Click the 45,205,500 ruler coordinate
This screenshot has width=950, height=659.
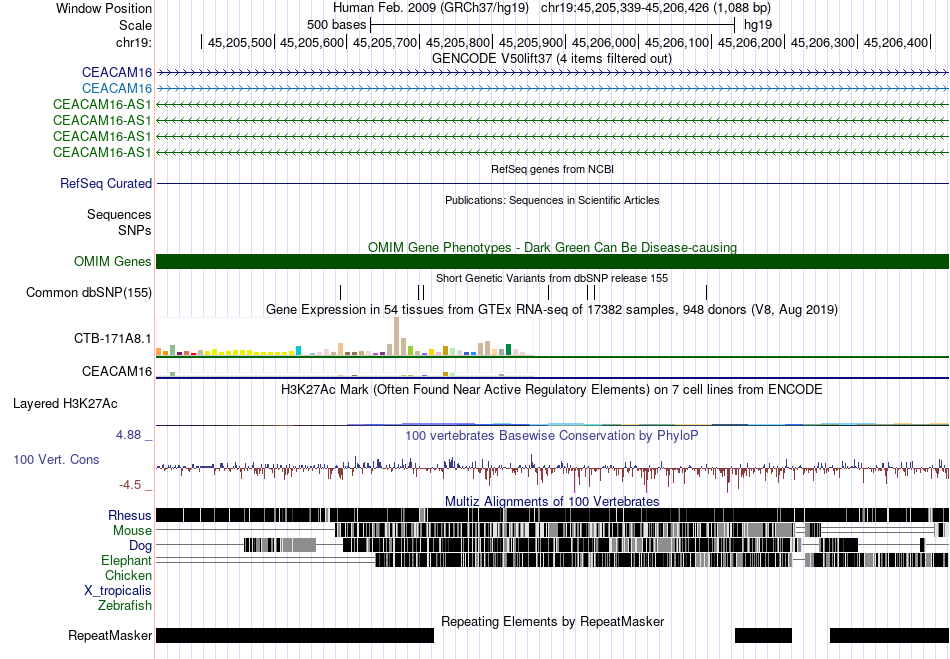pos(240,42)
